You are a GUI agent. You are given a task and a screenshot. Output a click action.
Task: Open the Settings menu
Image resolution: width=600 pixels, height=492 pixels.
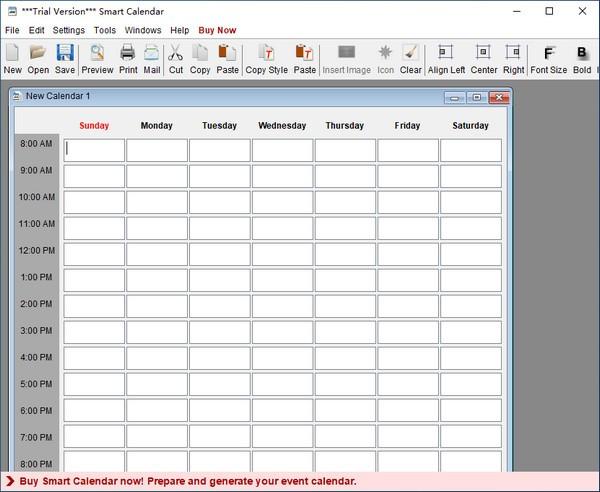pos(69,30)
